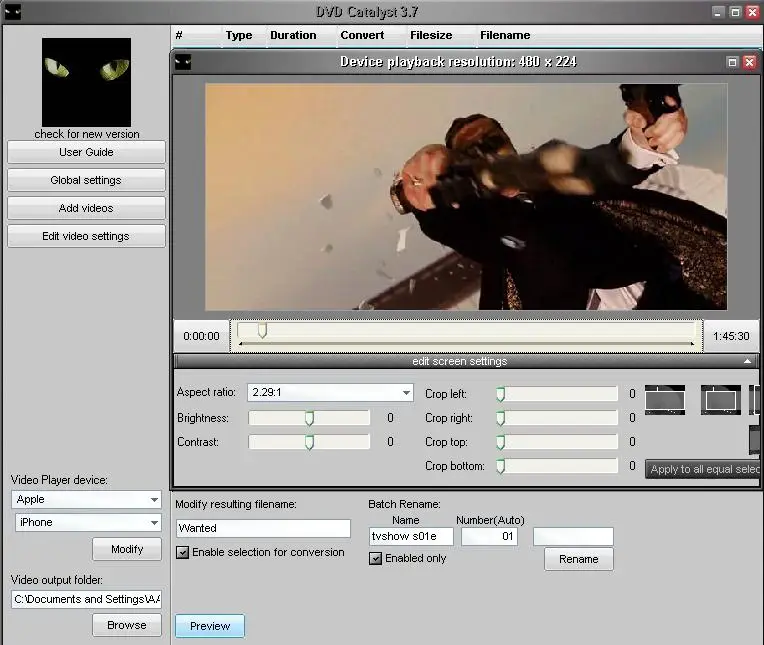764x645 pixels.
Task: Click the empty batch rename suffix field
Action: 573,536
